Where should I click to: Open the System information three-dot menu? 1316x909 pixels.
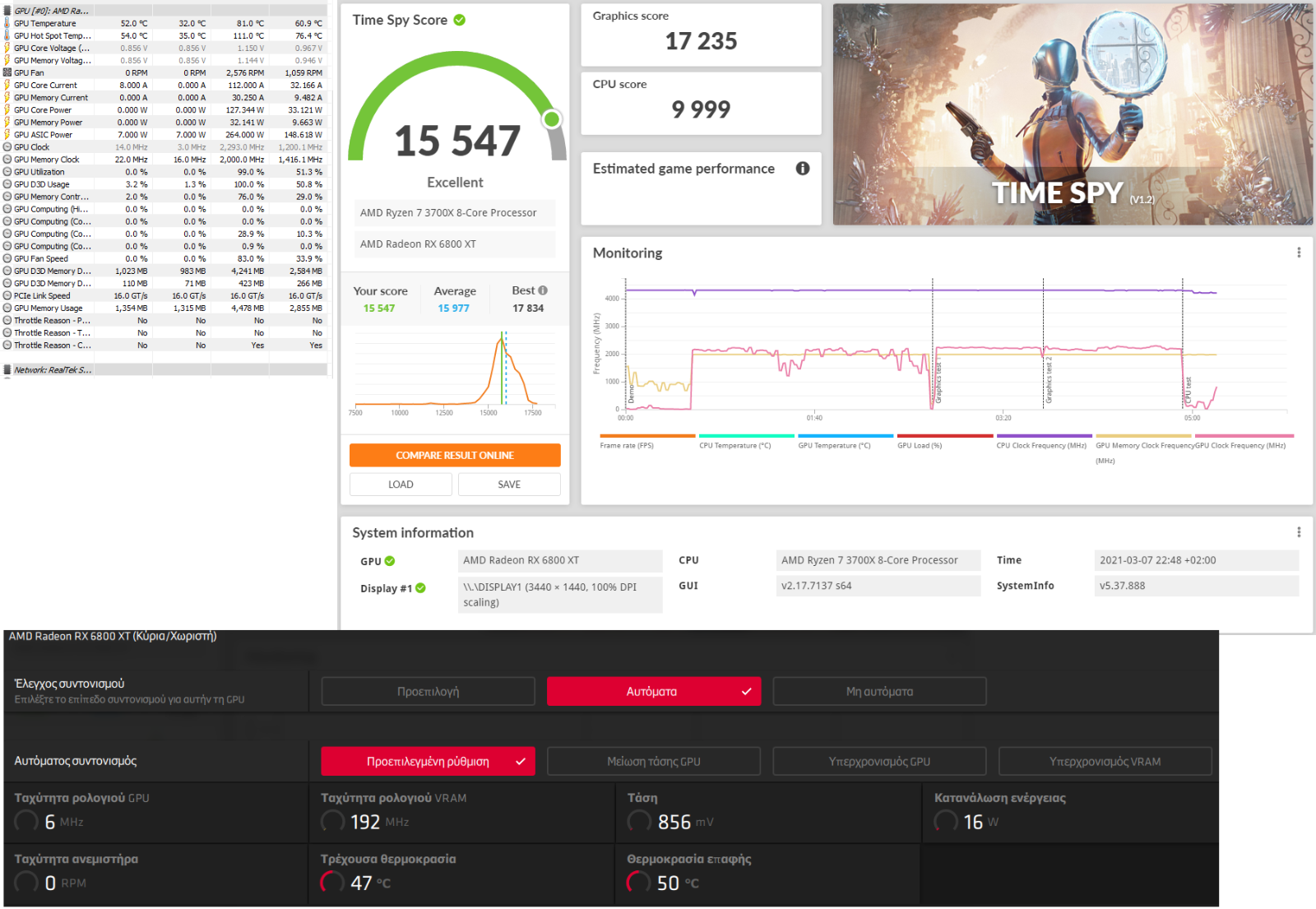1299,532
